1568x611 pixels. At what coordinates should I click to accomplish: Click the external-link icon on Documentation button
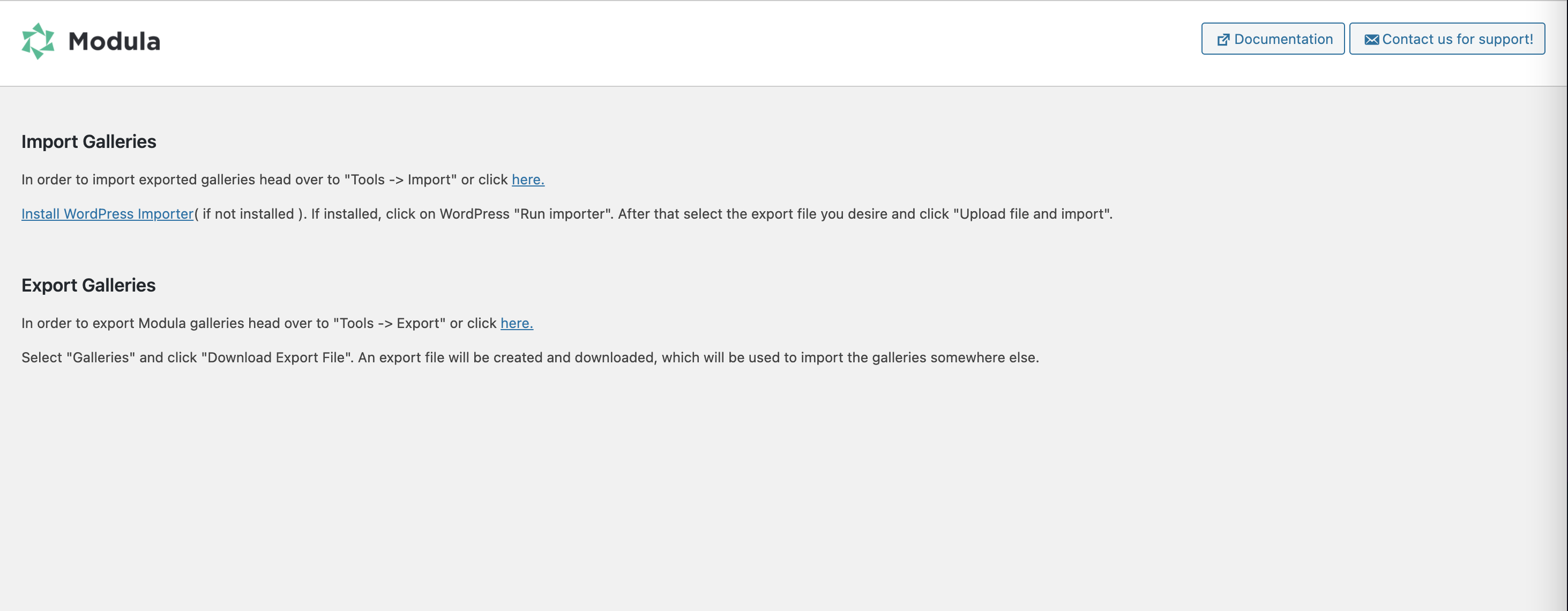[1222, 39]
